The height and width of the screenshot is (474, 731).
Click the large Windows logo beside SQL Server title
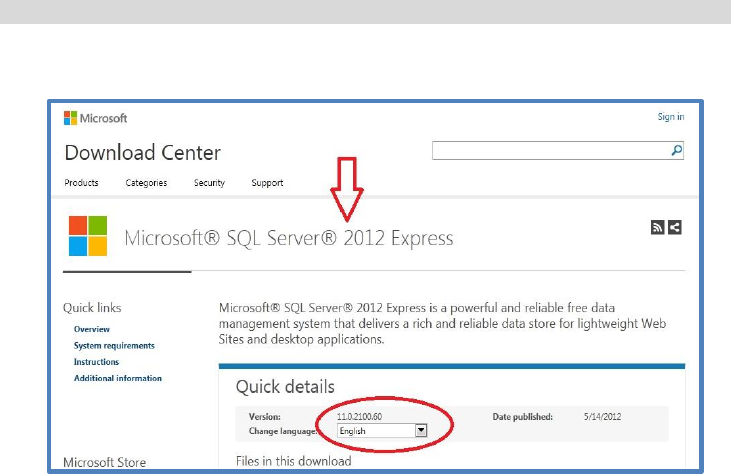tap(88, 236)
